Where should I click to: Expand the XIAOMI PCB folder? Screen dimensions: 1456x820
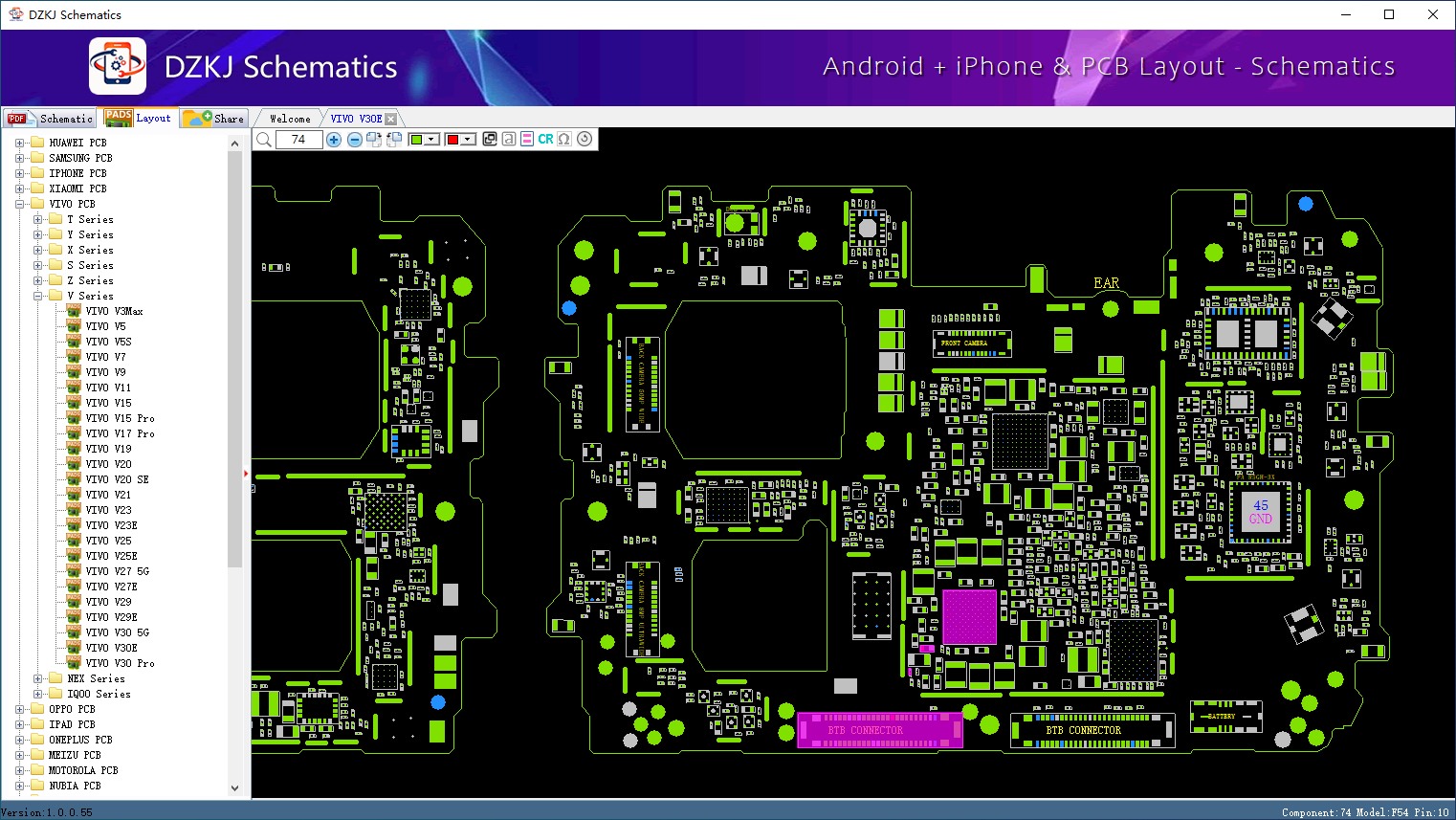point(19,188)
